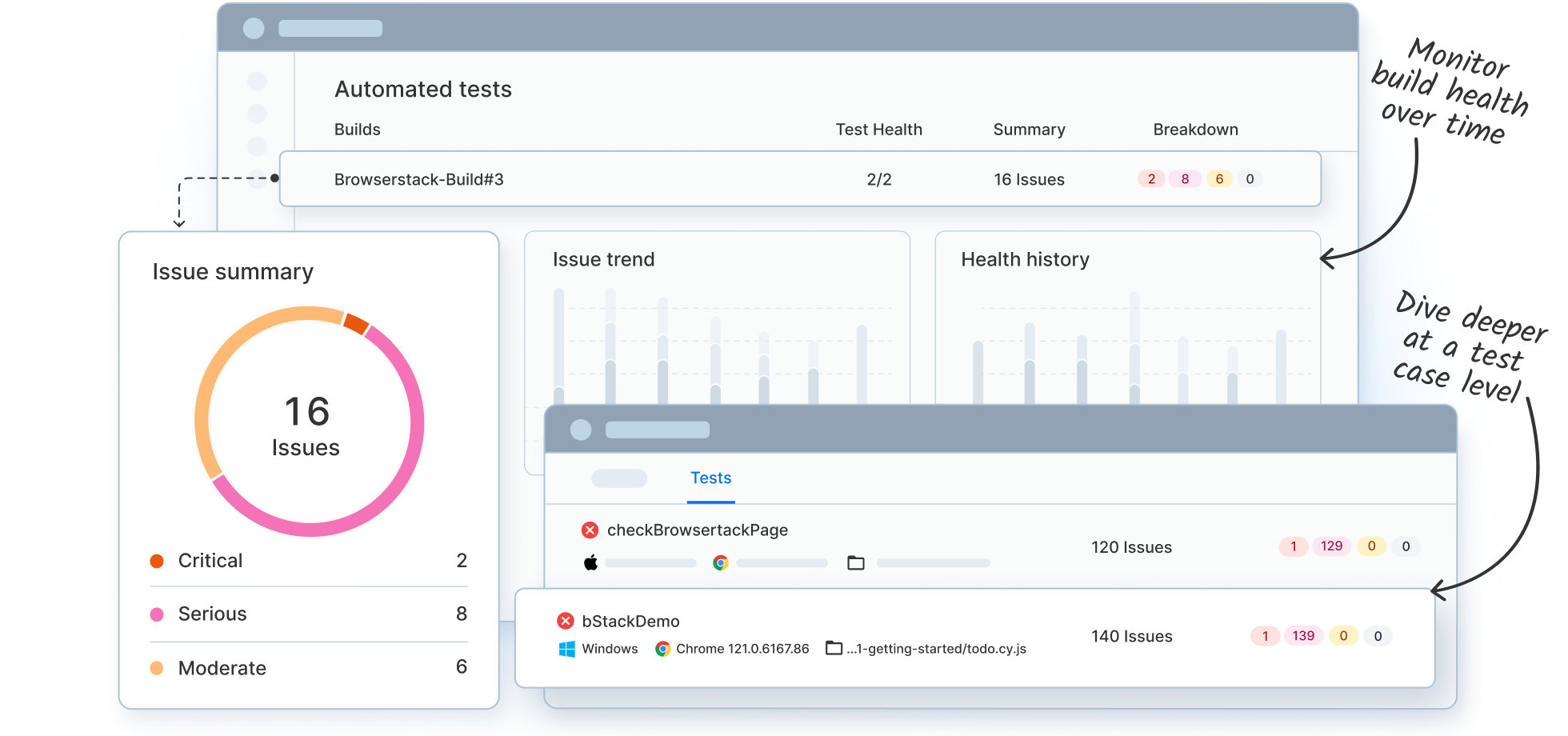Toggle the Moderate legend entry in Issue summary
The width and height of the screenshot is (1568, 736).
[222, 667]
